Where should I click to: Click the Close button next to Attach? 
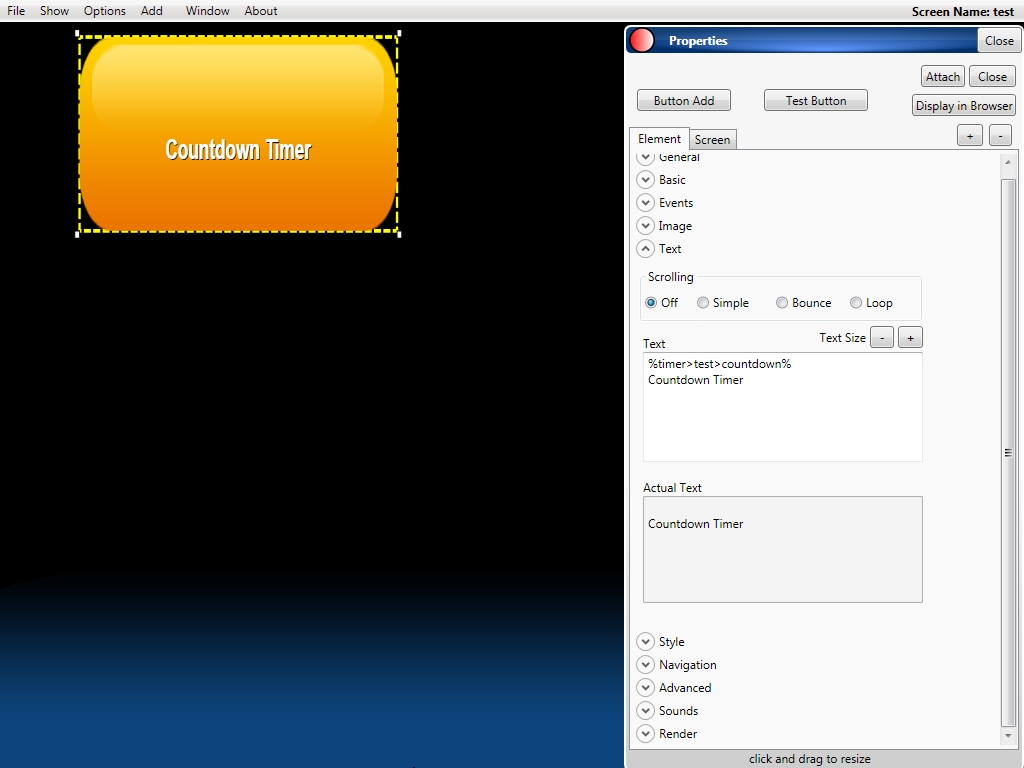(993, 76)
